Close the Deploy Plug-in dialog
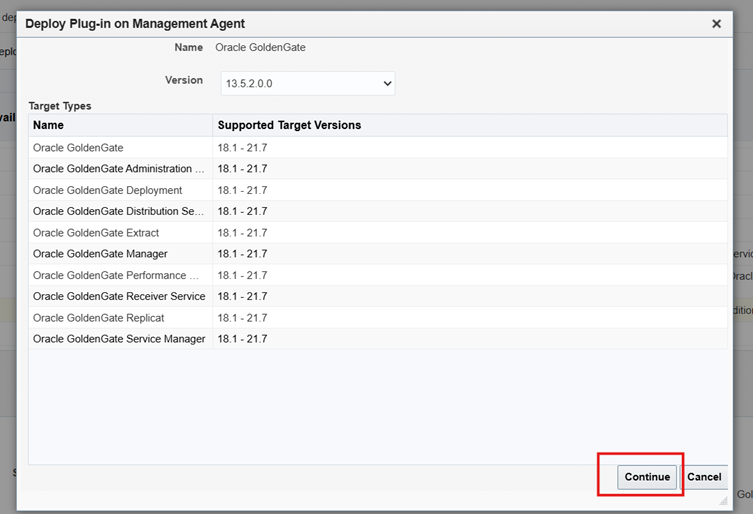The image size is (753, 514). coord(716,24)
